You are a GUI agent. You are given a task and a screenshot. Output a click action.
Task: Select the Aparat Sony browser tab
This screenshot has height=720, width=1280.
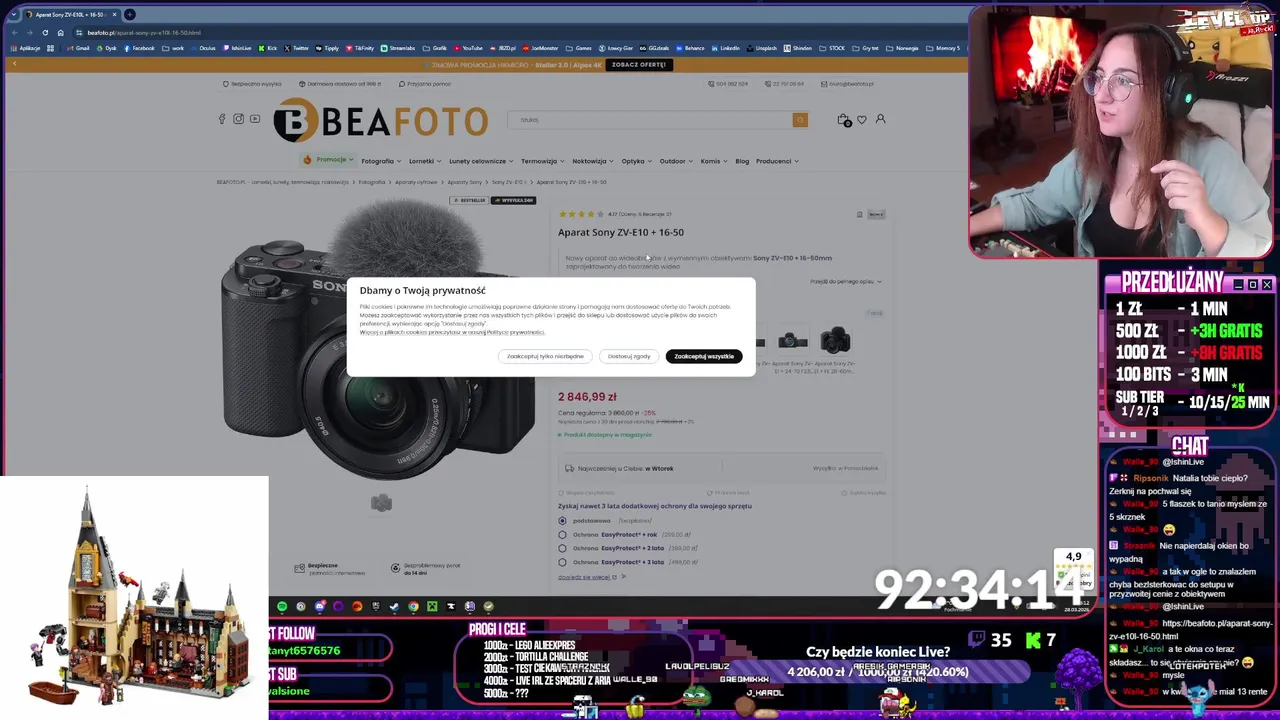click(x=70, y=14)
